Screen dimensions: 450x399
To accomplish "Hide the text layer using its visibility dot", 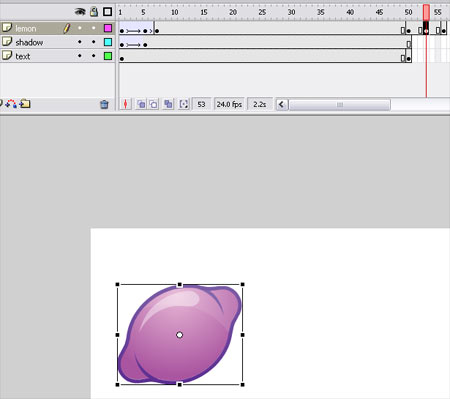I will pyautogui.click(x=80, y=56).
